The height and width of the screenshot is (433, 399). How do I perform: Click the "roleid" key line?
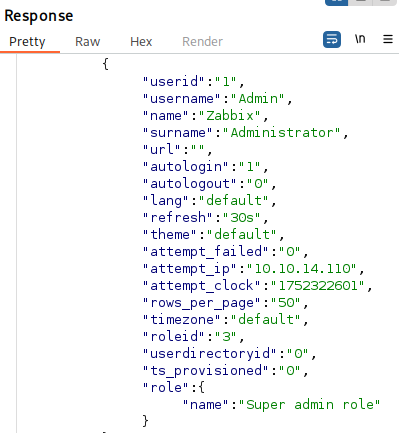(x=194, y=336)
